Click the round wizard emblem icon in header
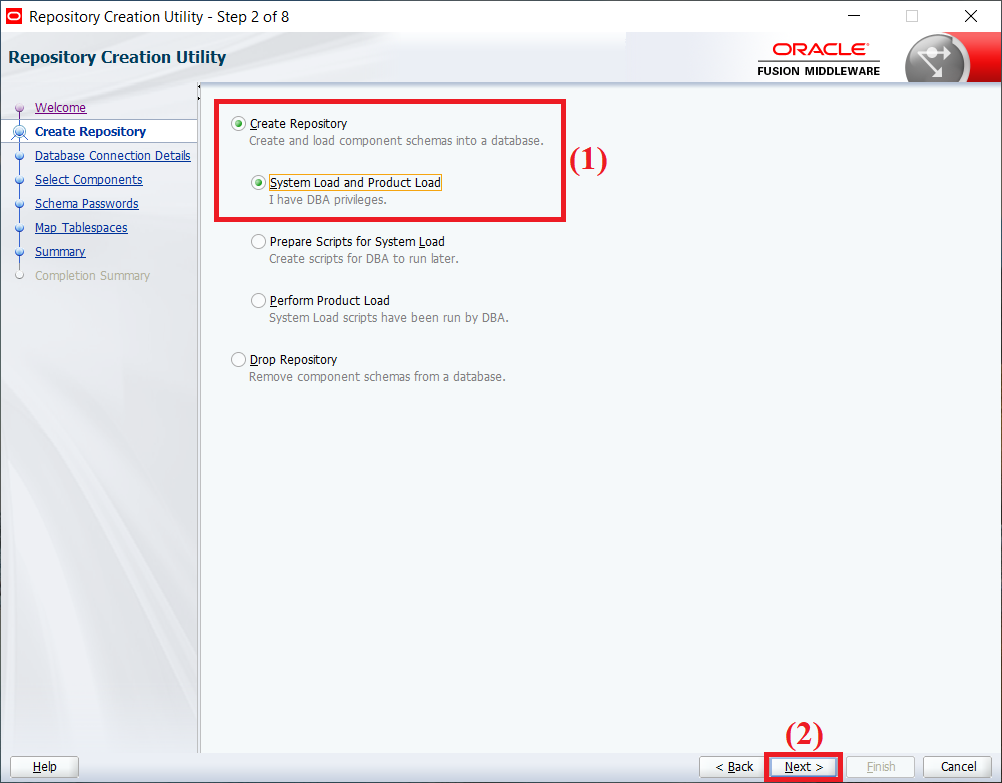Screen dimensions: 1002x783 coord(936,59)
